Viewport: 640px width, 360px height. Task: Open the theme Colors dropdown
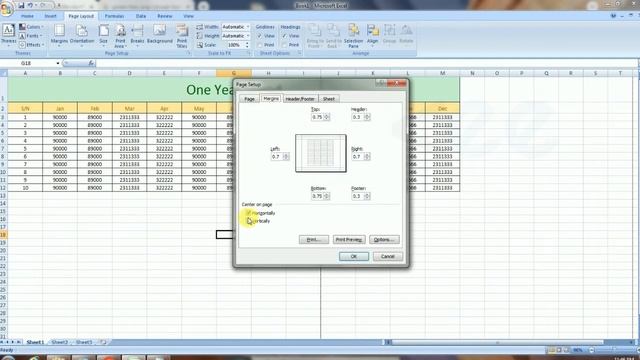coord(31,27)
